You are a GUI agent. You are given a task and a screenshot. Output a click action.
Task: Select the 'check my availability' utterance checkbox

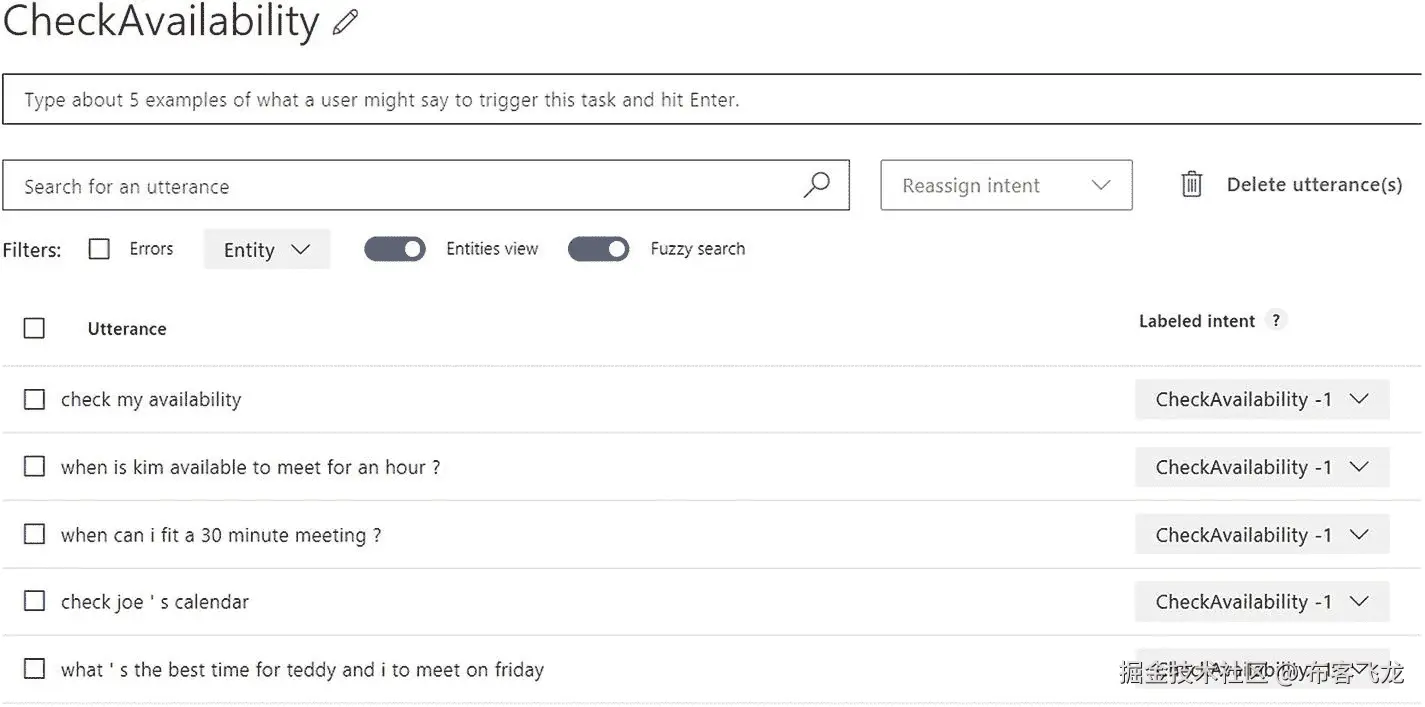click(34, 399)
